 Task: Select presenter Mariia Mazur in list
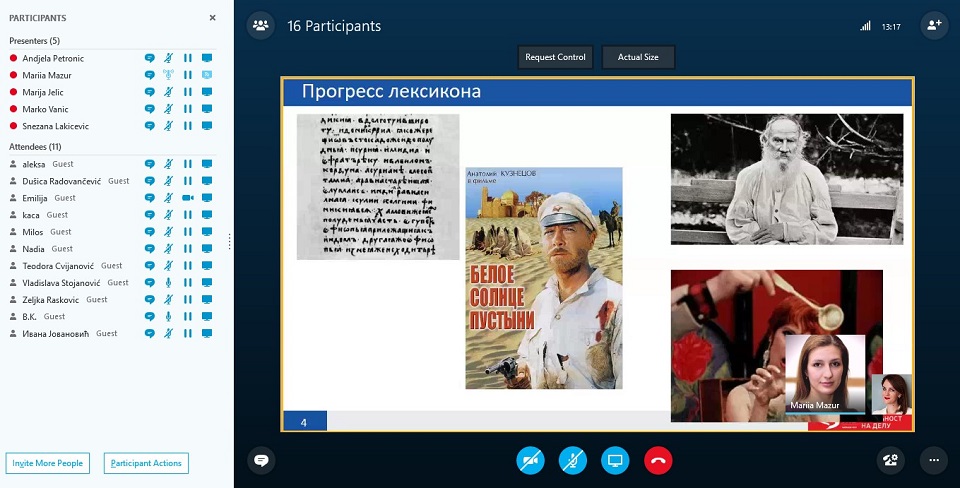pyautogui.click(x=47, y=75)
